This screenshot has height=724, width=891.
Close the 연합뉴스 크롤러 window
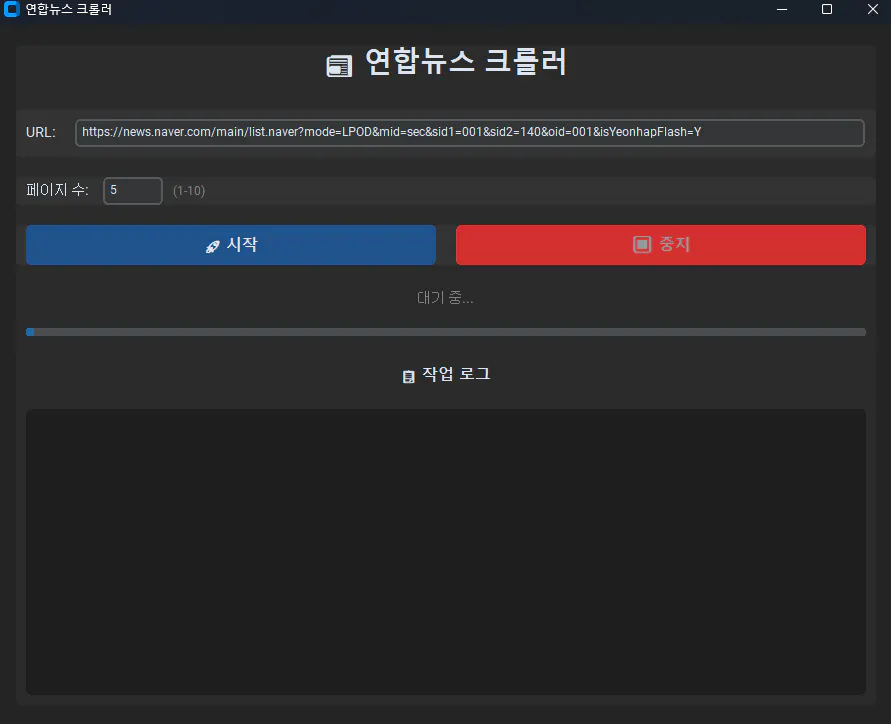click(872, 9)
